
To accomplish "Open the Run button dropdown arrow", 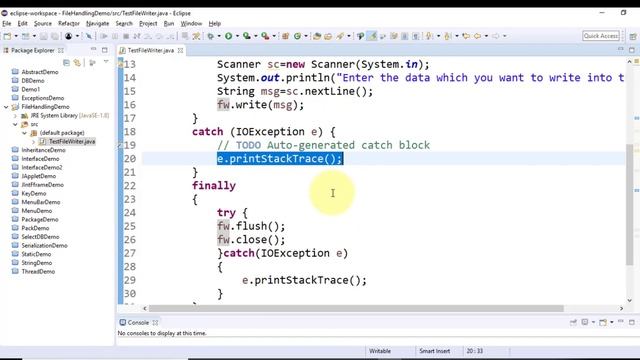I will 237,36.
